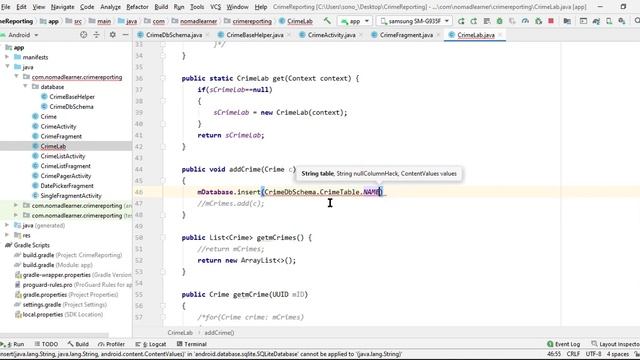Open the TODO tool window
The image size is (640, 360).
[46, 344]
